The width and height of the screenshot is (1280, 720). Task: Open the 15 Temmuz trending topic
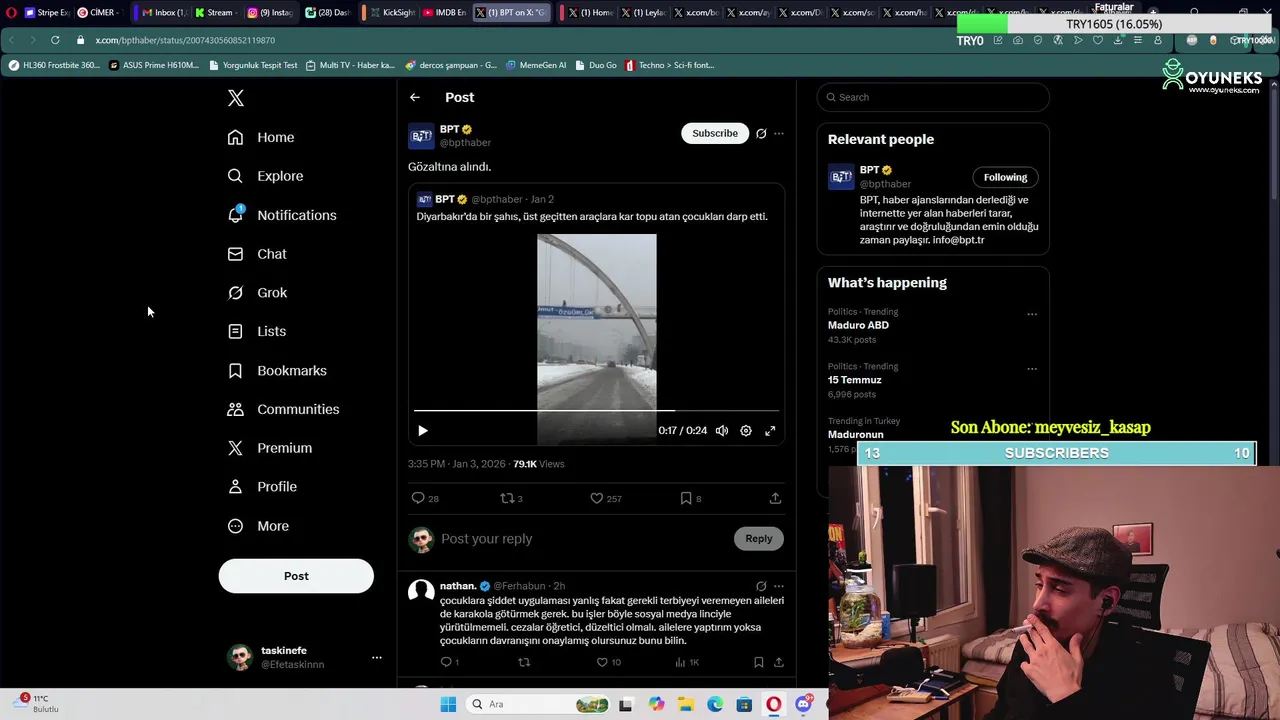pyautogui.click(x=854, y=380)
